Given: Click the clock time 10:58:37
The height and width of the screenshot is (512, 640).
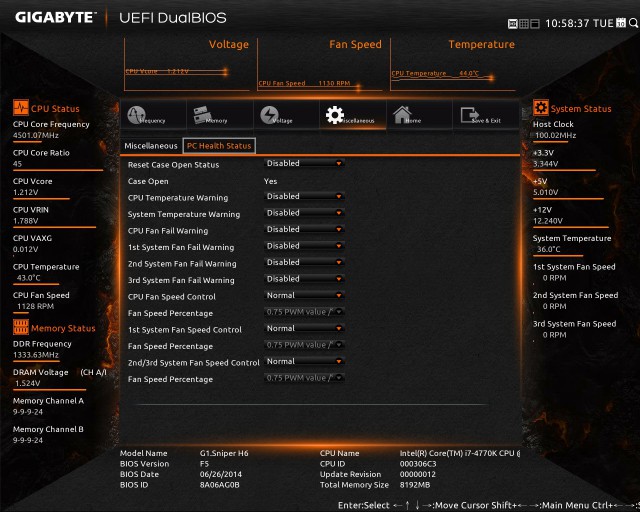Looking at the screenshot, I should 567,23.
